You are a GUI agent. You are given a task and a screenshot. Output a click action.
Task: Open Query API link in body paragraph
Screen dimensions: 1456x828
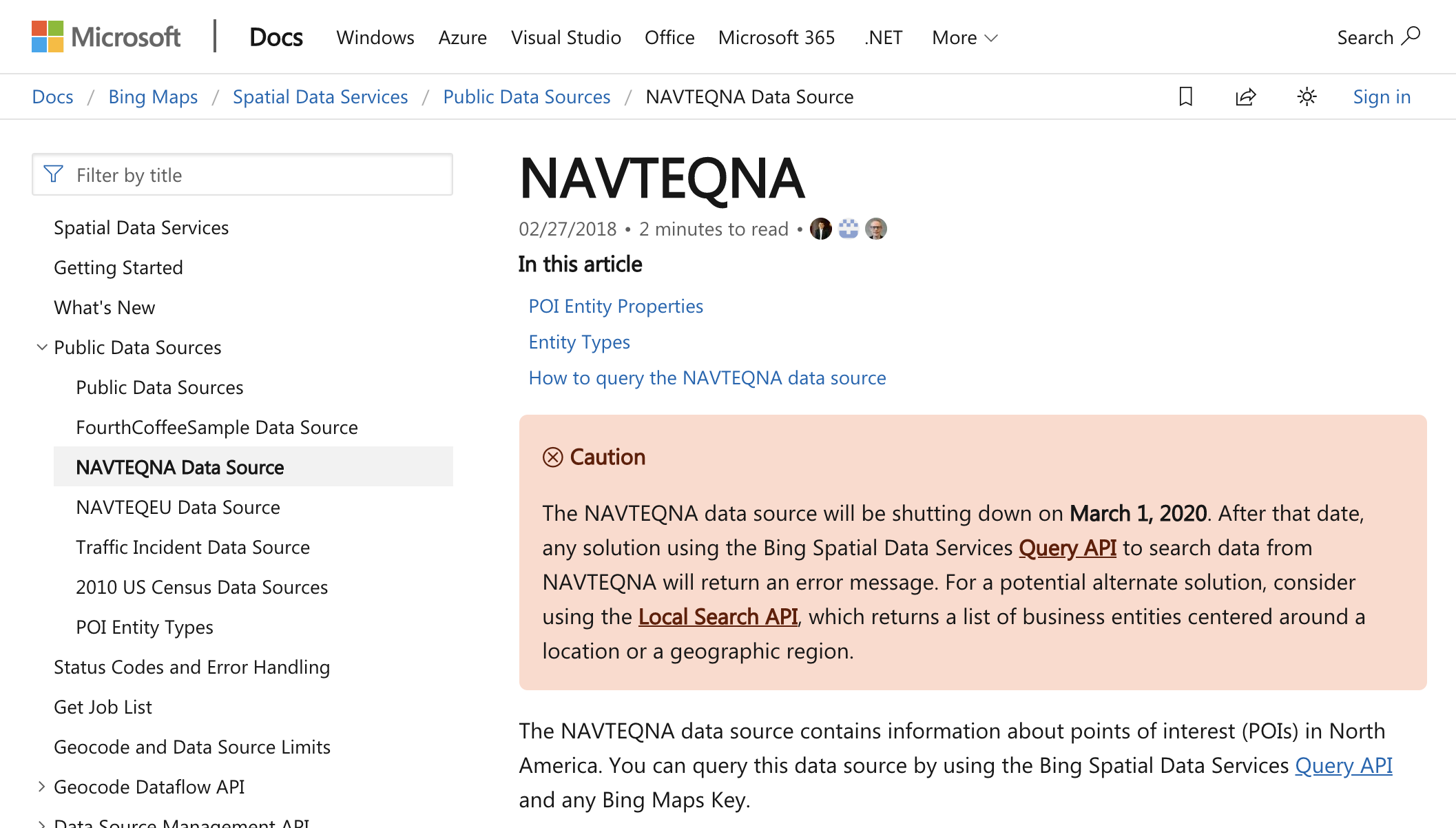(1344, 765)
